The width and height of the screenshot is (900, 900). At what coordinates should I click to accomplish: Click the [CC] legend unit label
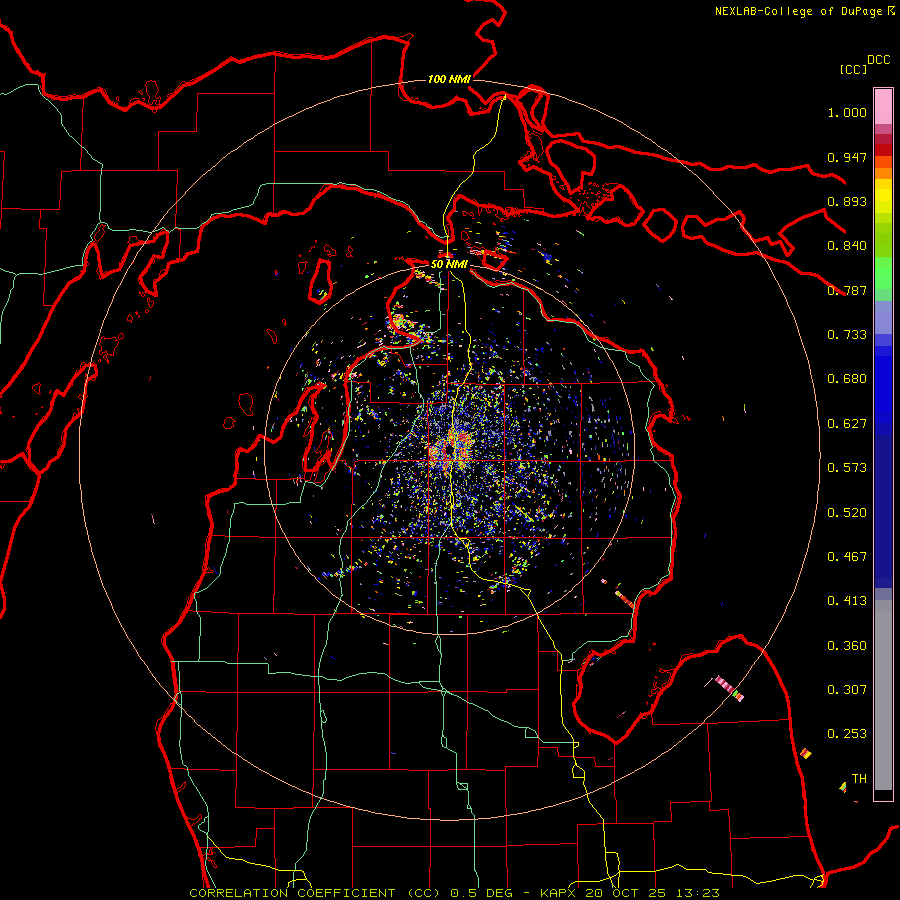pyautogui.click(x=853, y=69)
